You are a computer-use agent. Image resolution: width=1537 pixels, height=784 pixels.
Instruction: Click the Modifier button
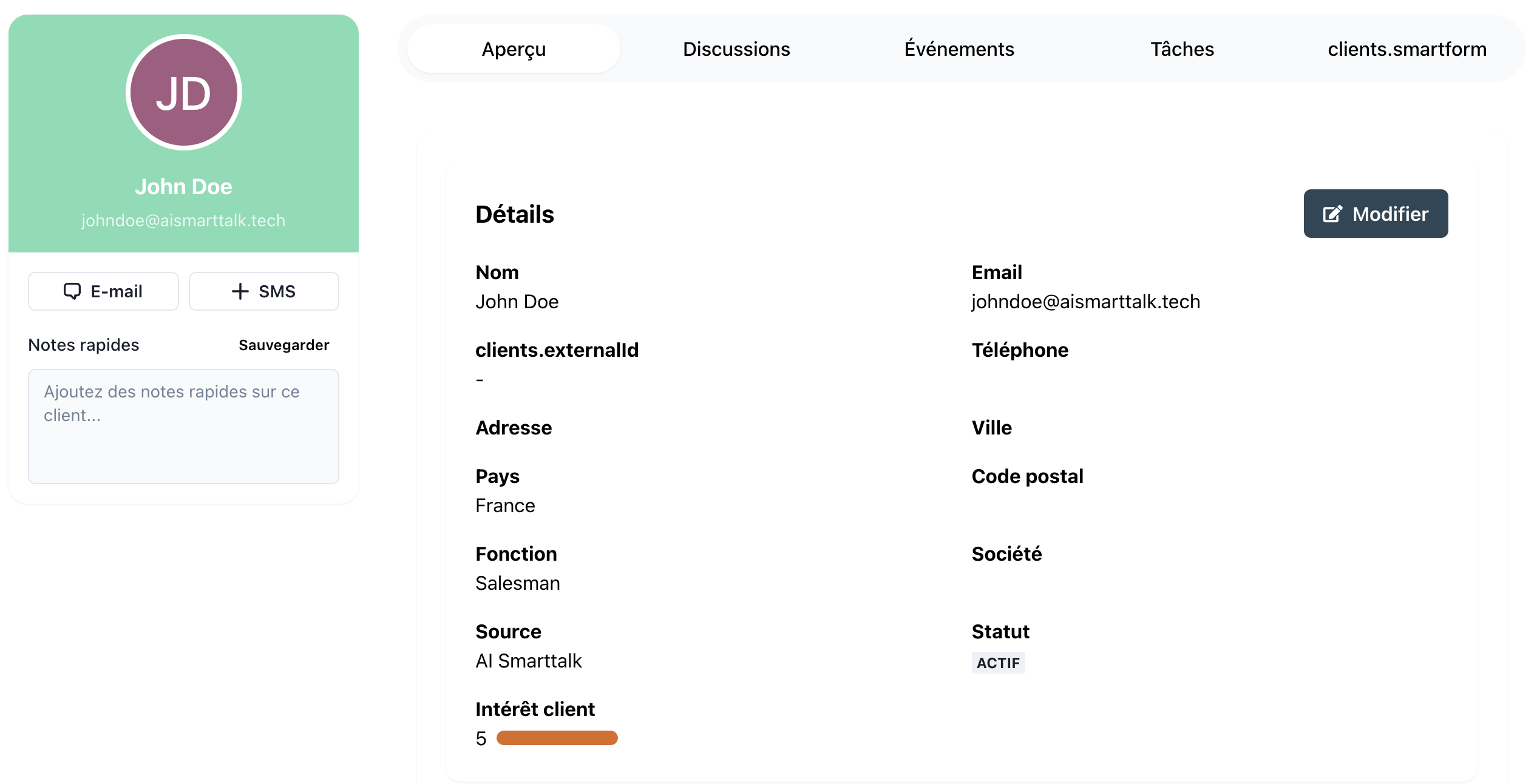tap(1376, 213)
